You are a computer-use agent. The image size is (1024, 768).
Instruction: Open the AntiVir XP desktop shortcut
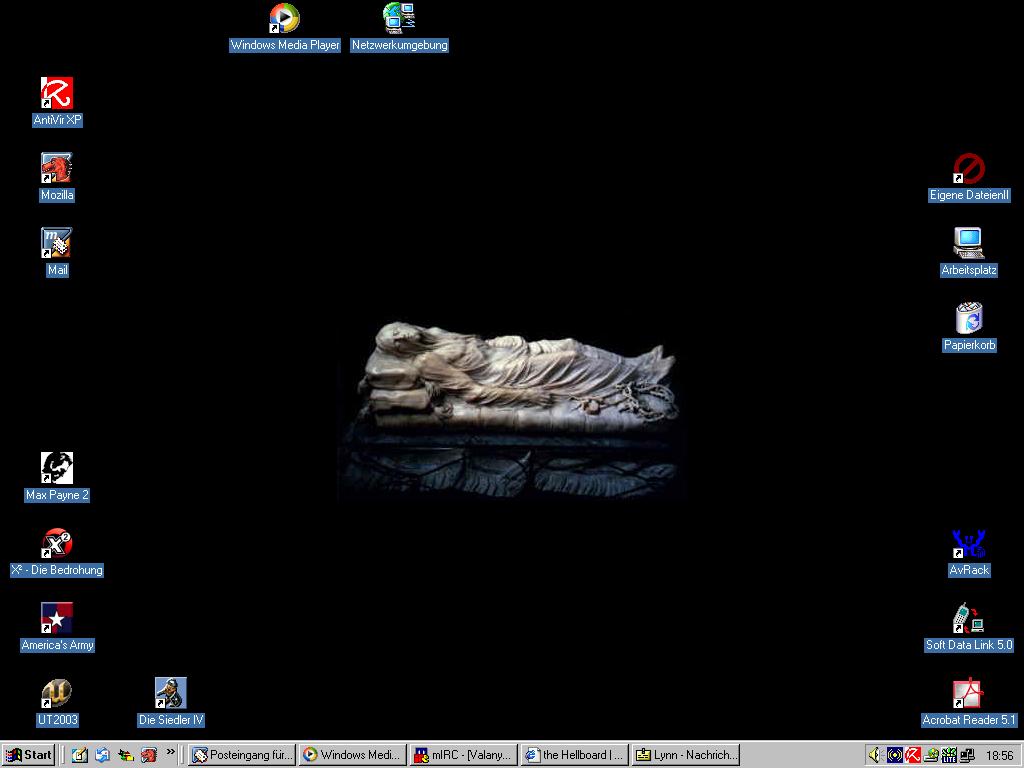click(x=57, y=94)
